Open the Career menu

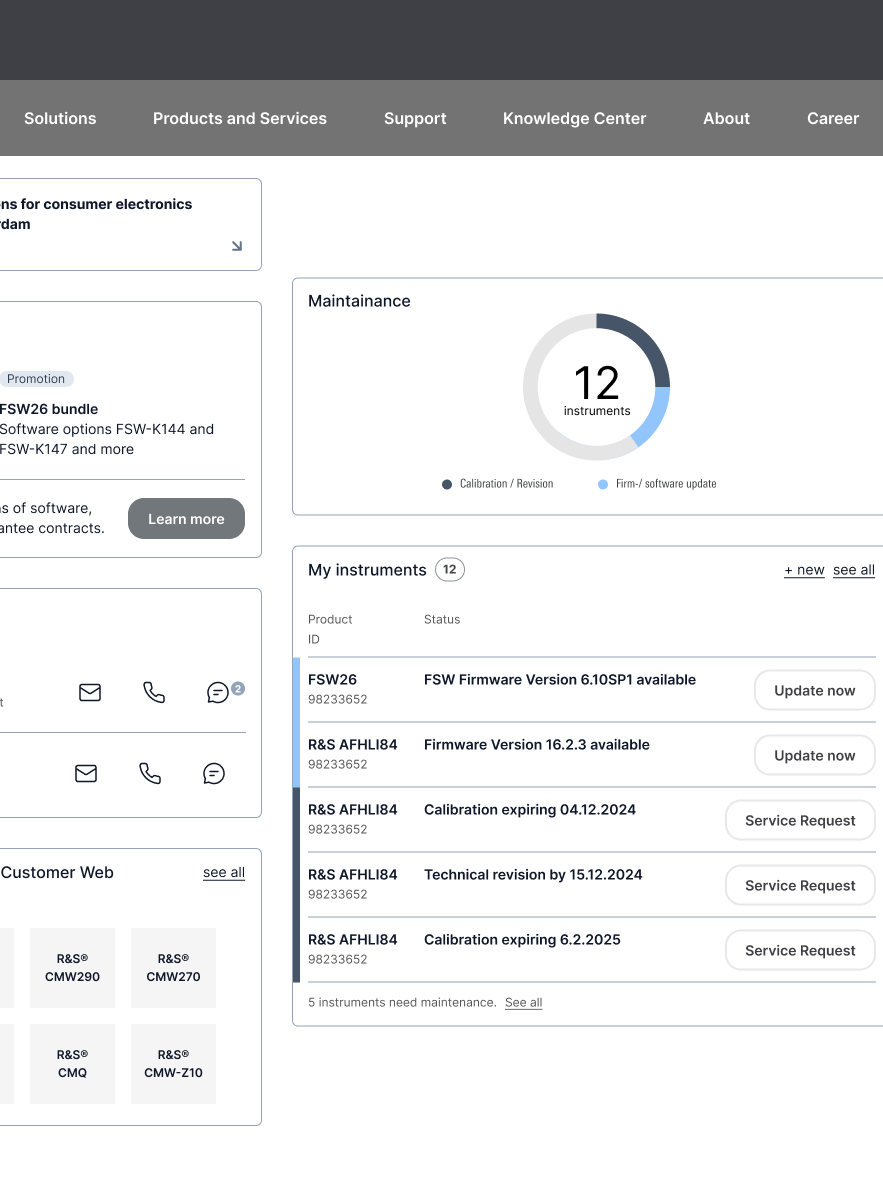(x=833, y=119)
